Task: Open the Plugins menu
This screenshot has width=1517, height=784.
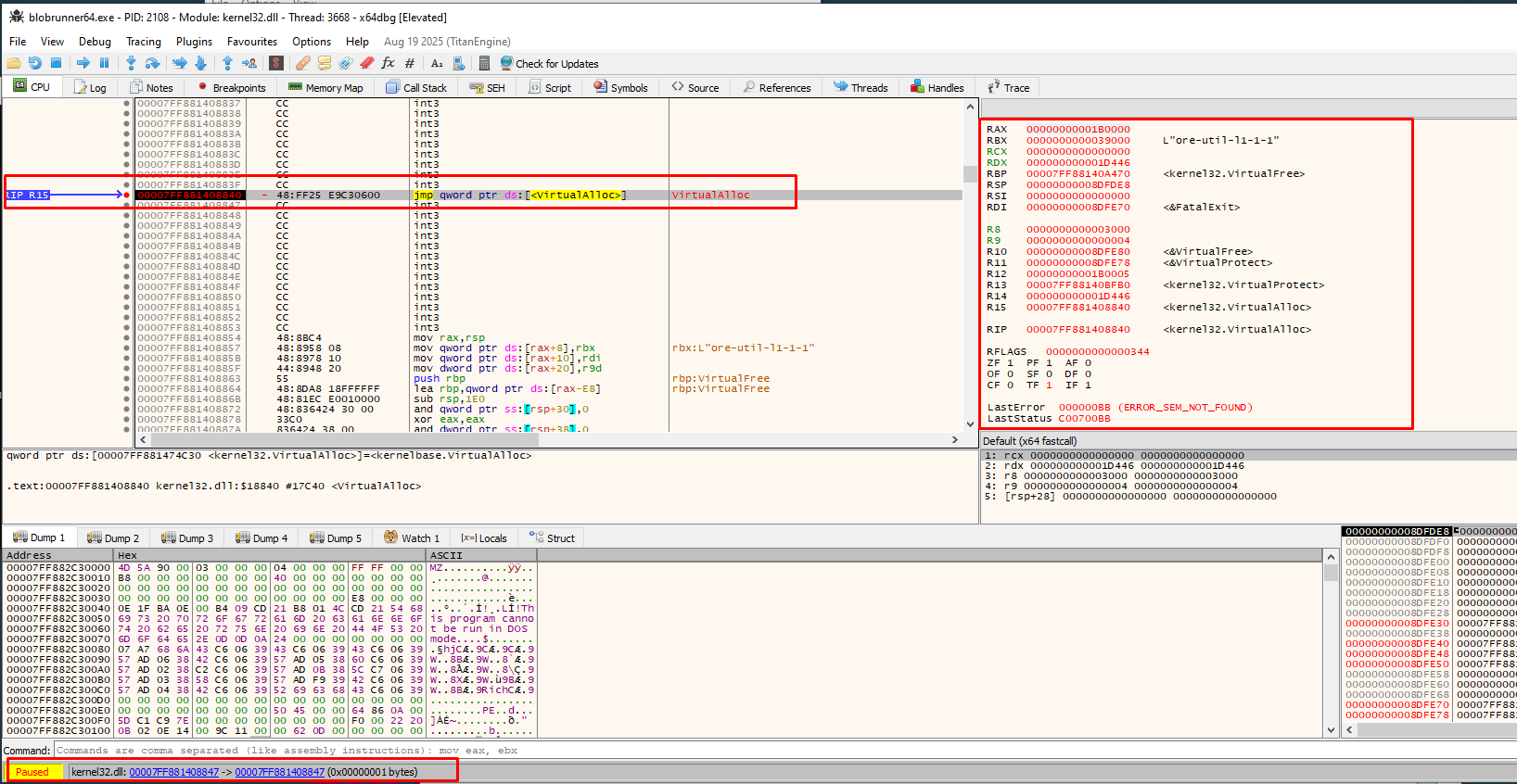Action: 194,42
